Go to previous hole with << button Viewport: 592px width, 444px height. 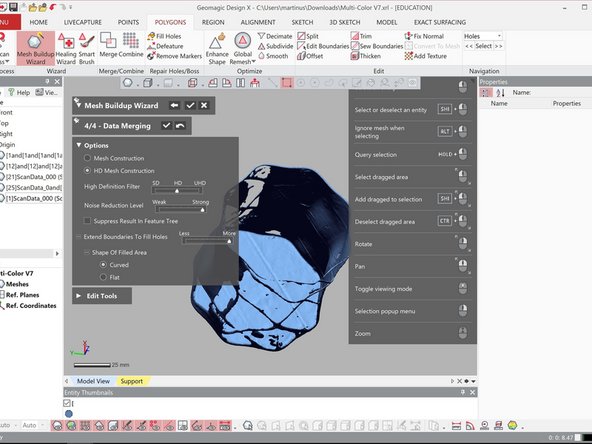tap(469, 46)
